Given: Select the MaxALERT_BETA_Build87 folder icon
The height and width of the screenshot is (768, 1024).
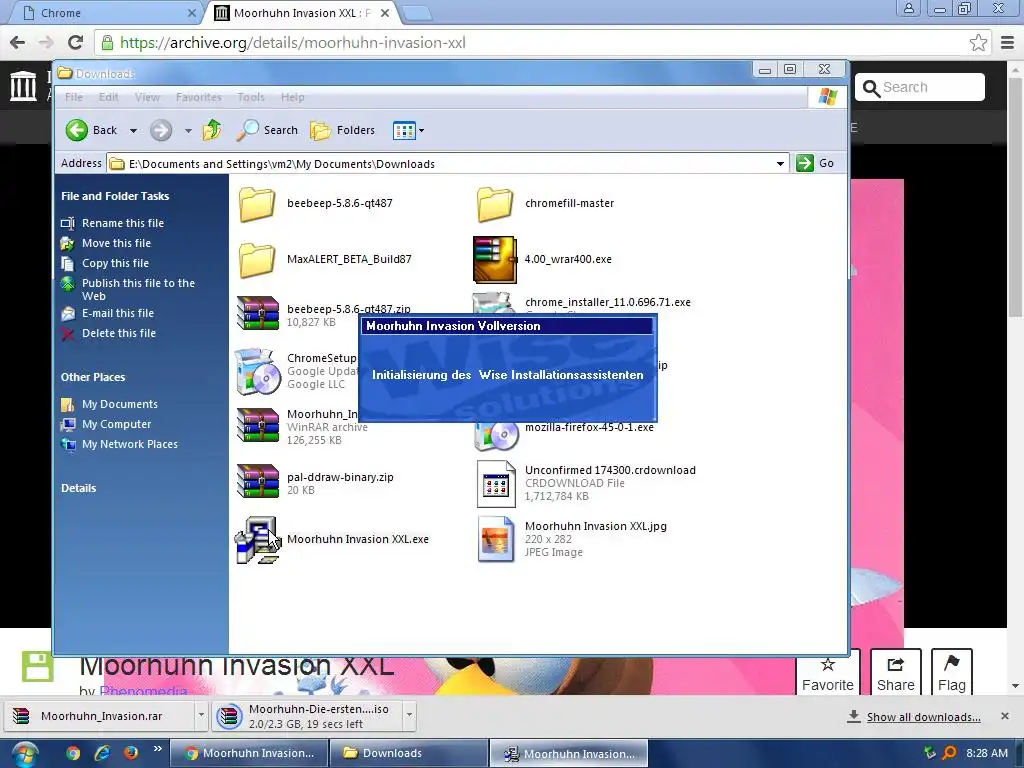Looking at the screenshot, I should click(257, 260).
